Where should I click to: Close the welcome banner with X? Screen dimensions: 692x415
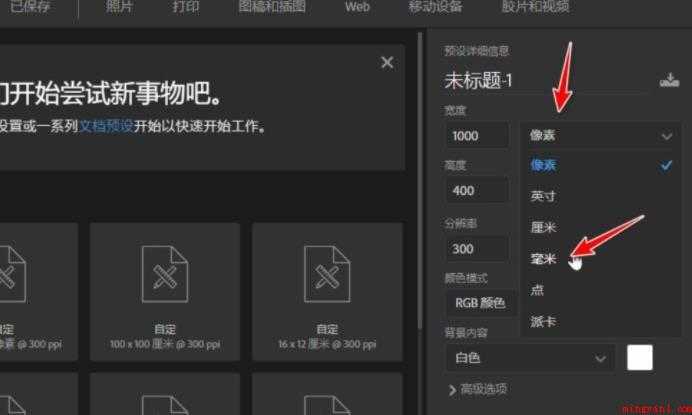(387, 63)
